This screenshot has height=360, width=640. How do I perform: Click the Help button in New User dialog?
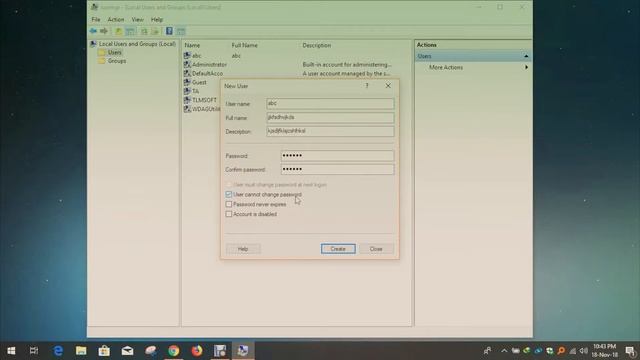point(243,249)
